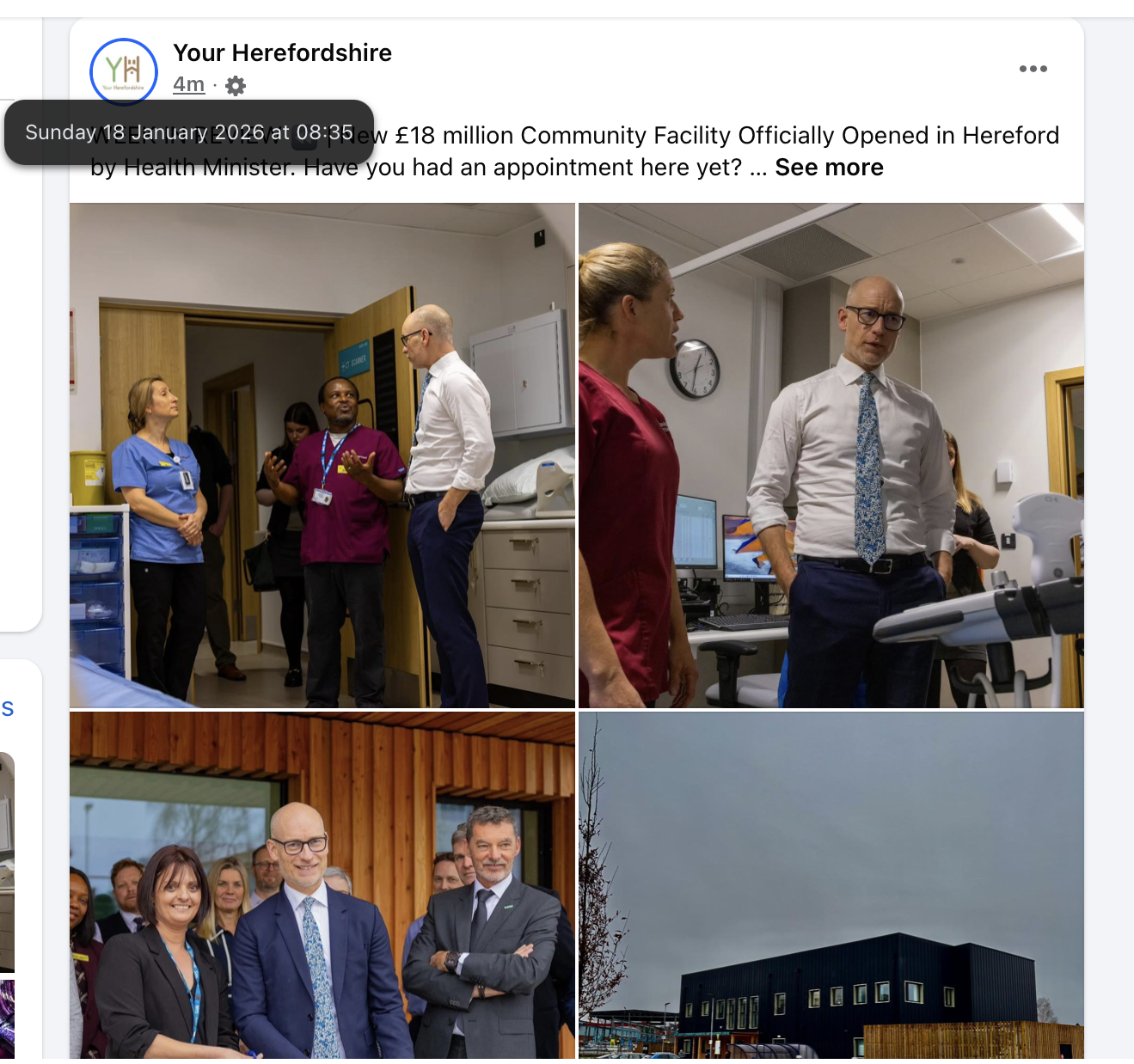Click the Sunday 18 January 2026 date tooltip
This screenshot has width=1134, height=1064.
click(x=189, y=132)
